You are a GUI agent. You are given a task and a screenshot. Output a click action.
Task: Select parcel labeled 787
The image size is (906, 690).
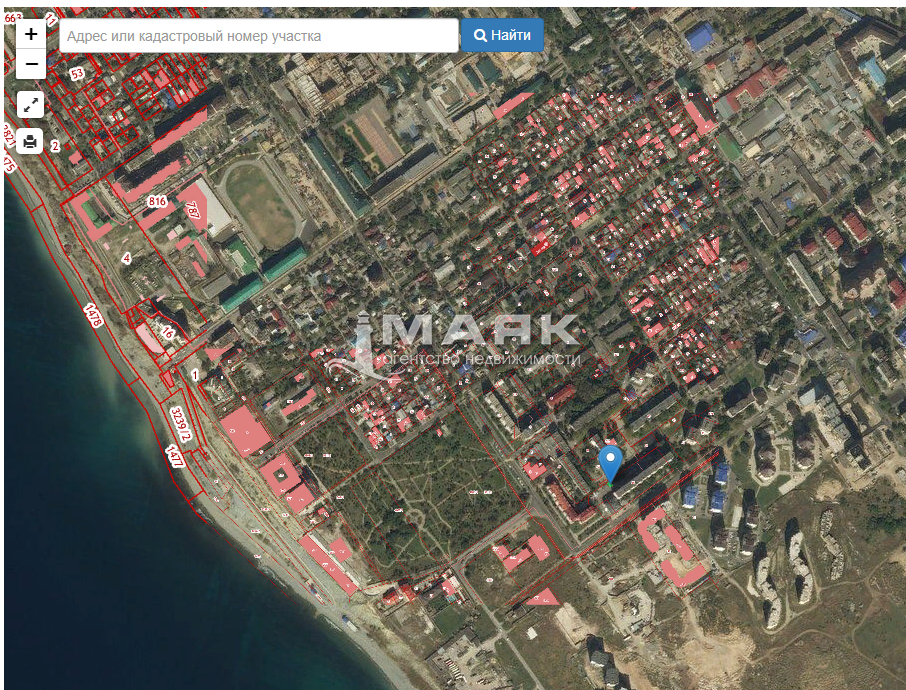[x=193, y=211]
